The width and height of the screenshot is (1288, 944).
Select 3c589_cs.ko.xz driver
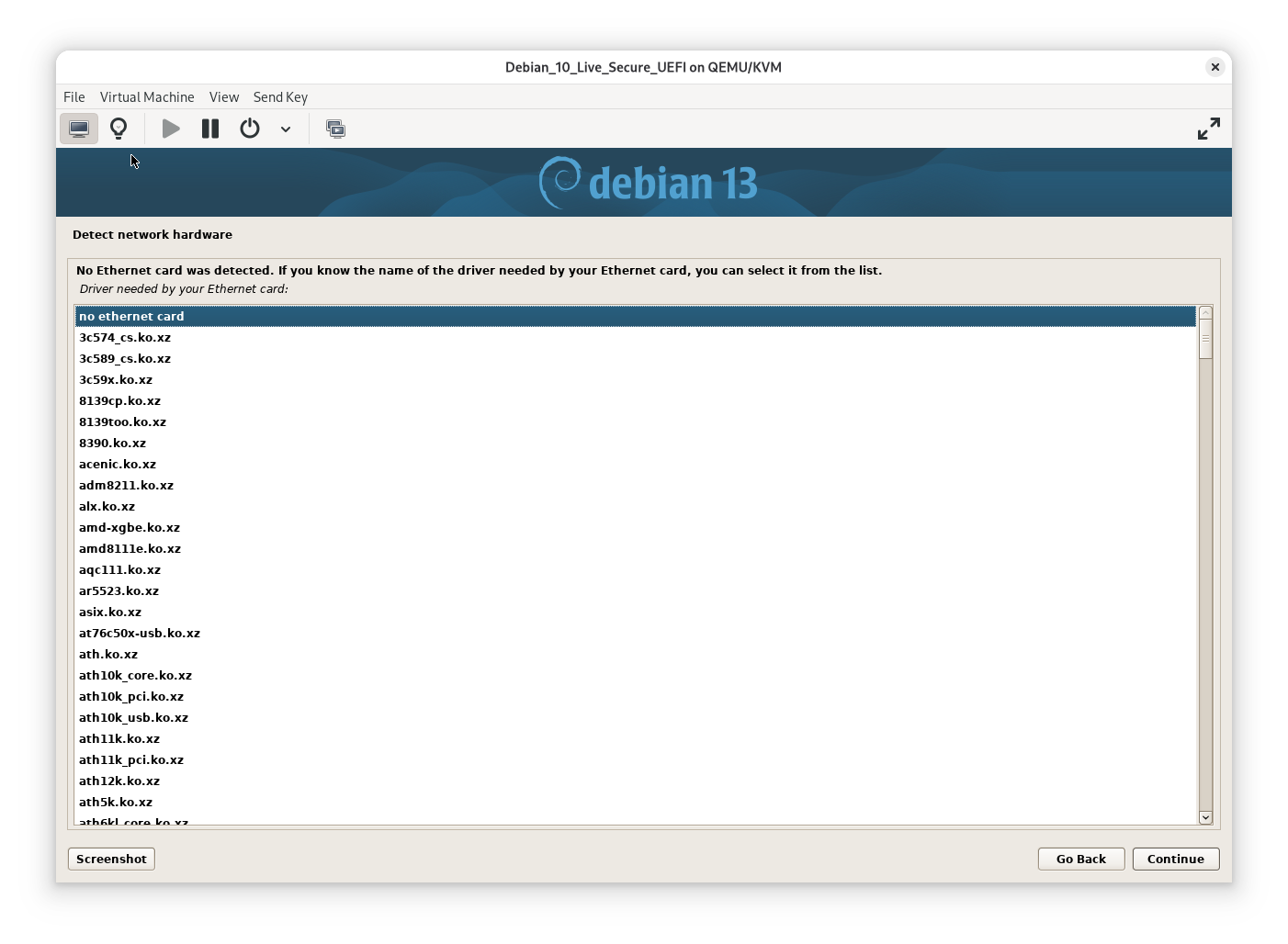[635, 358]
